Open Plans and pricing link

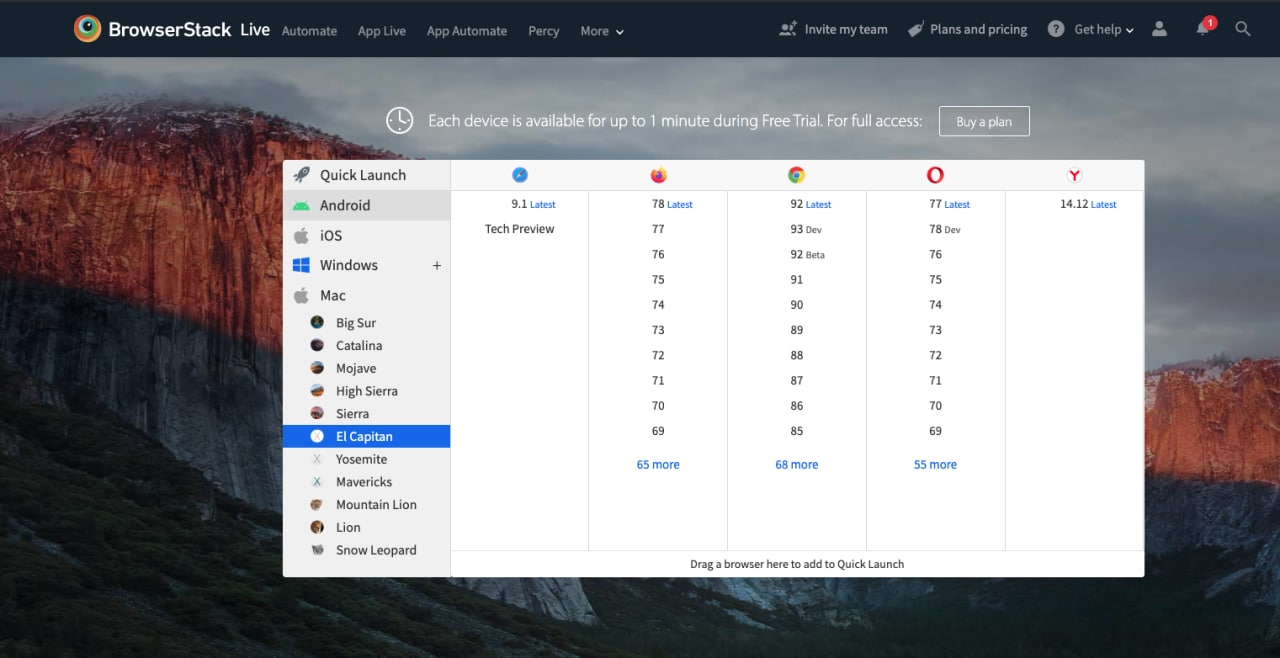click(967, 29)
